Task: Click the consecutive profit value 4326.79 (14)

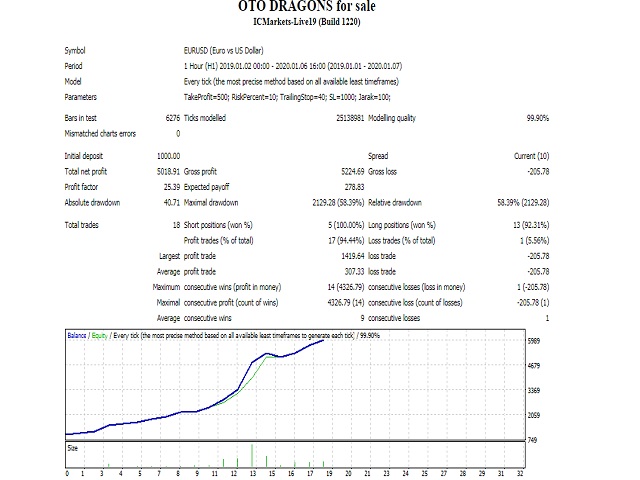Action: (x=346, y=302)
